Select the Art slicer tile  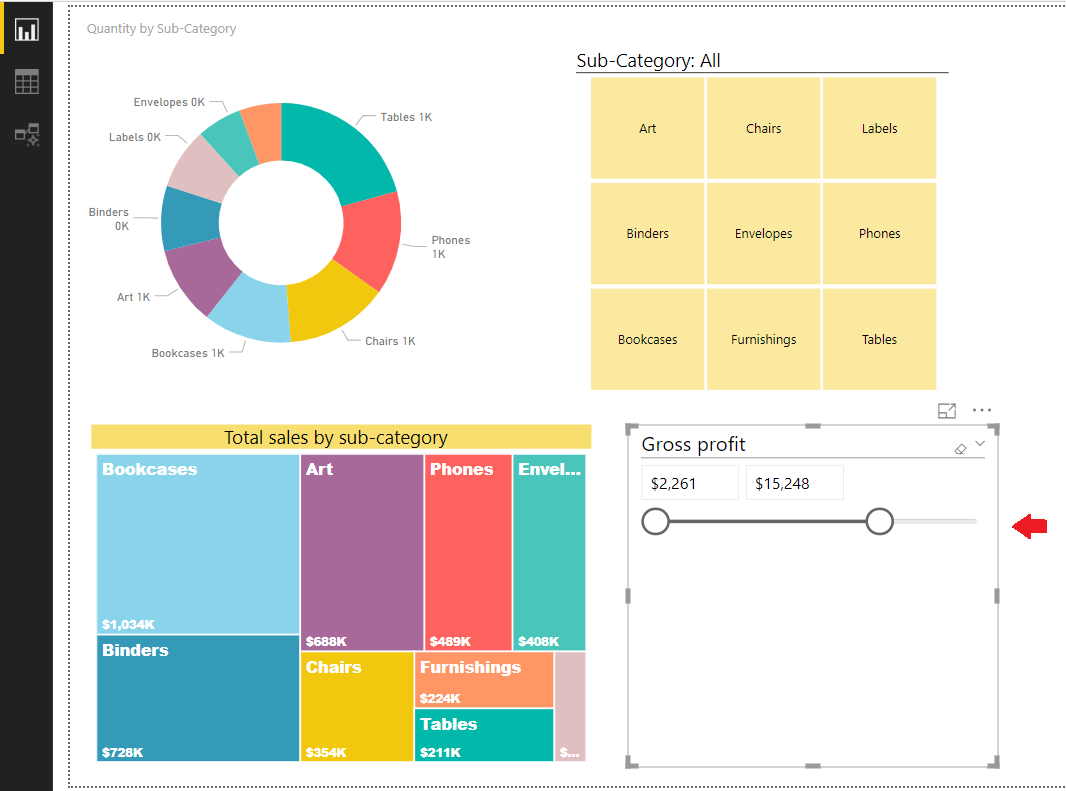click(647, 129)
